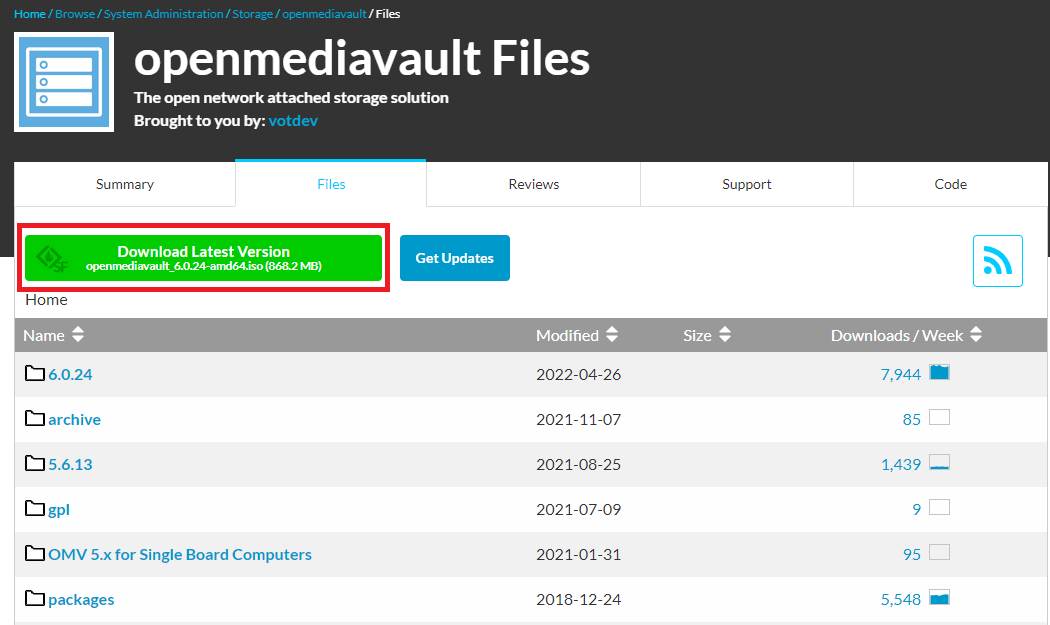Click the 1,439 weekly downloads count
The width and height of the screenshot is (1050, 625).
pyautogui.click(x=901, y=464)
